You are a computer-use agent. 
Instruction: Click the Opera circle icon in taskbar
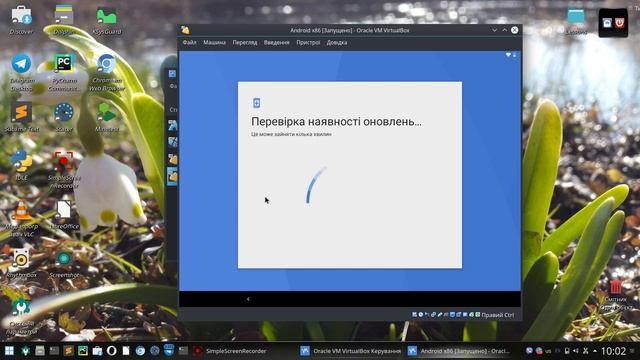pos(111,351)
